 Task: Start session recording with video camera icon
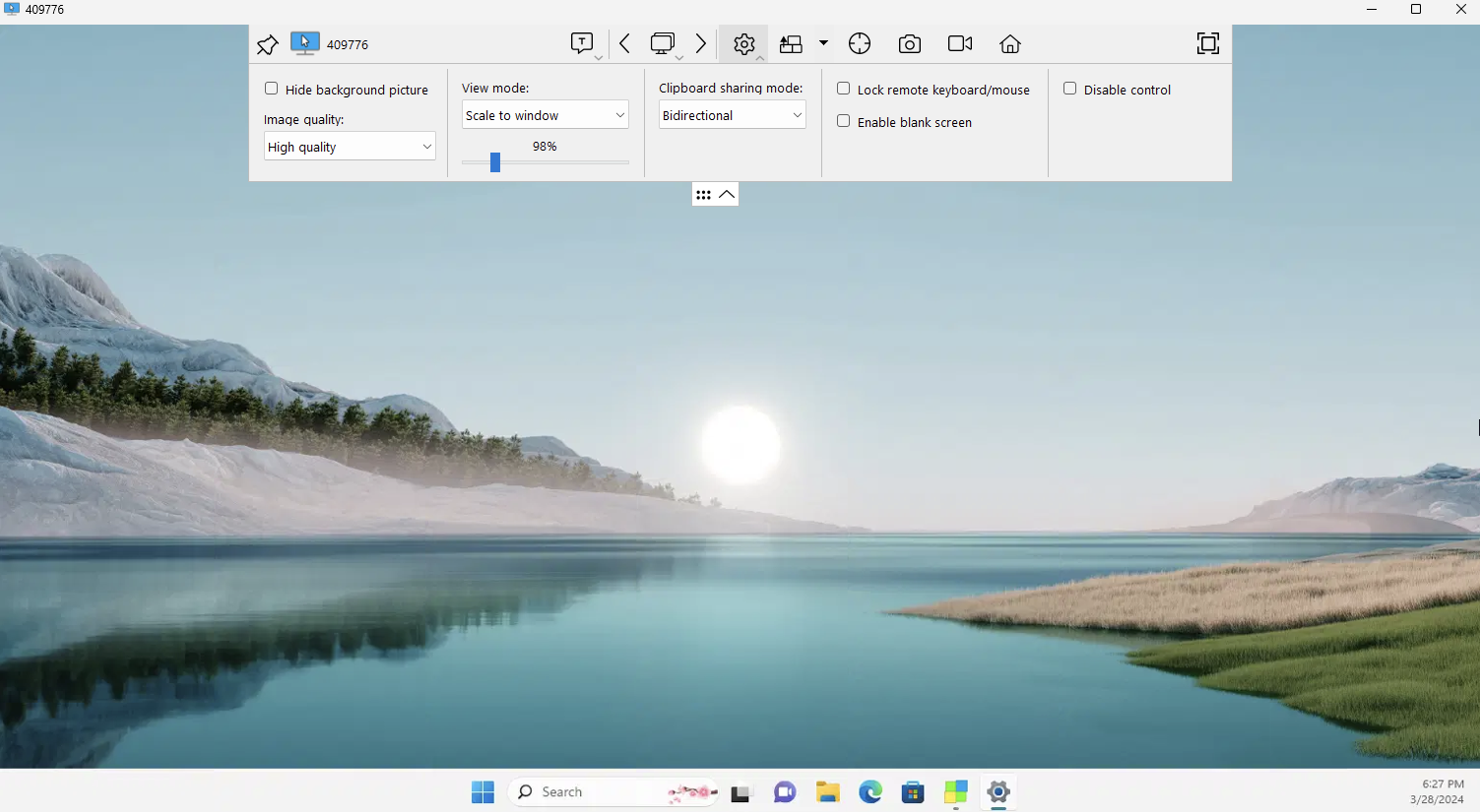coord(960,43)
